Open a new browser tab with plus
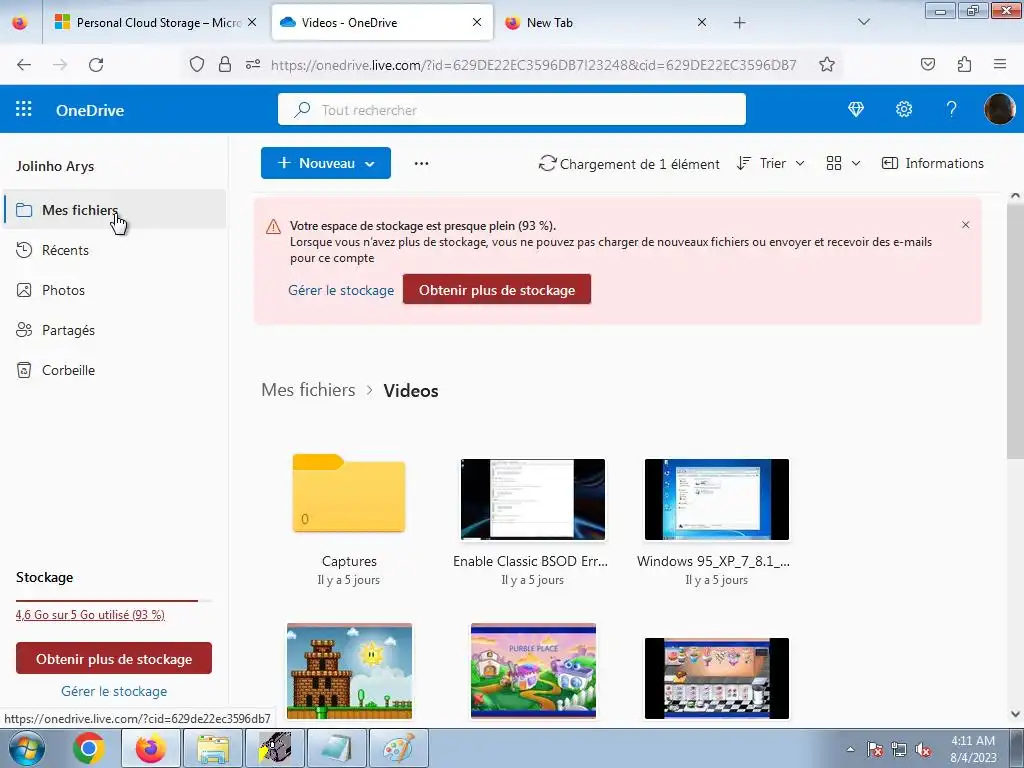 coord(739,23)
